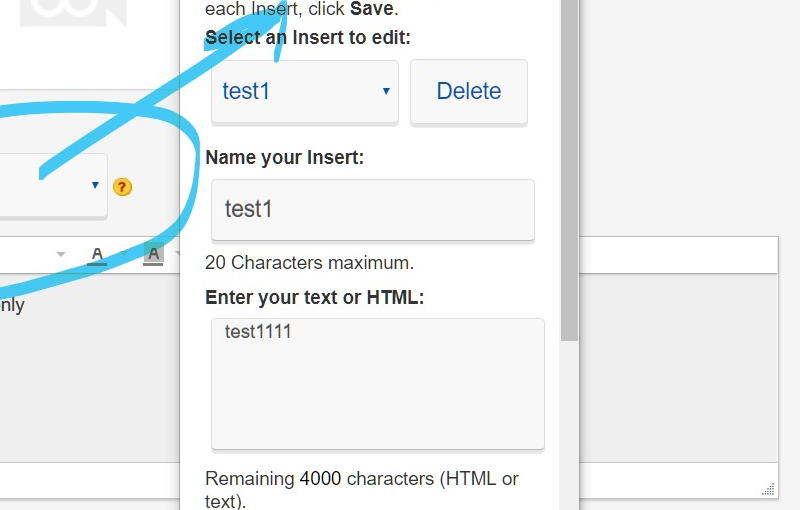Image resolution: width=800 pixels, height=510 pixels.
Task: Click the panel's vertical scrollbar thumb
Action: click(x=569, y=168)
